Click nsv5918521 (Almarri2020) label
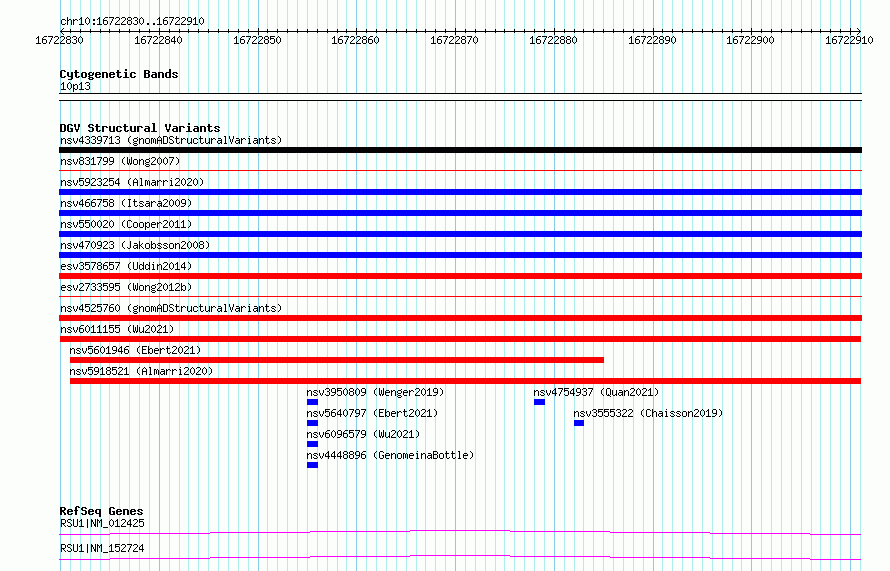Viewport: 890px width, 571px height. click(x=141, y=371)
